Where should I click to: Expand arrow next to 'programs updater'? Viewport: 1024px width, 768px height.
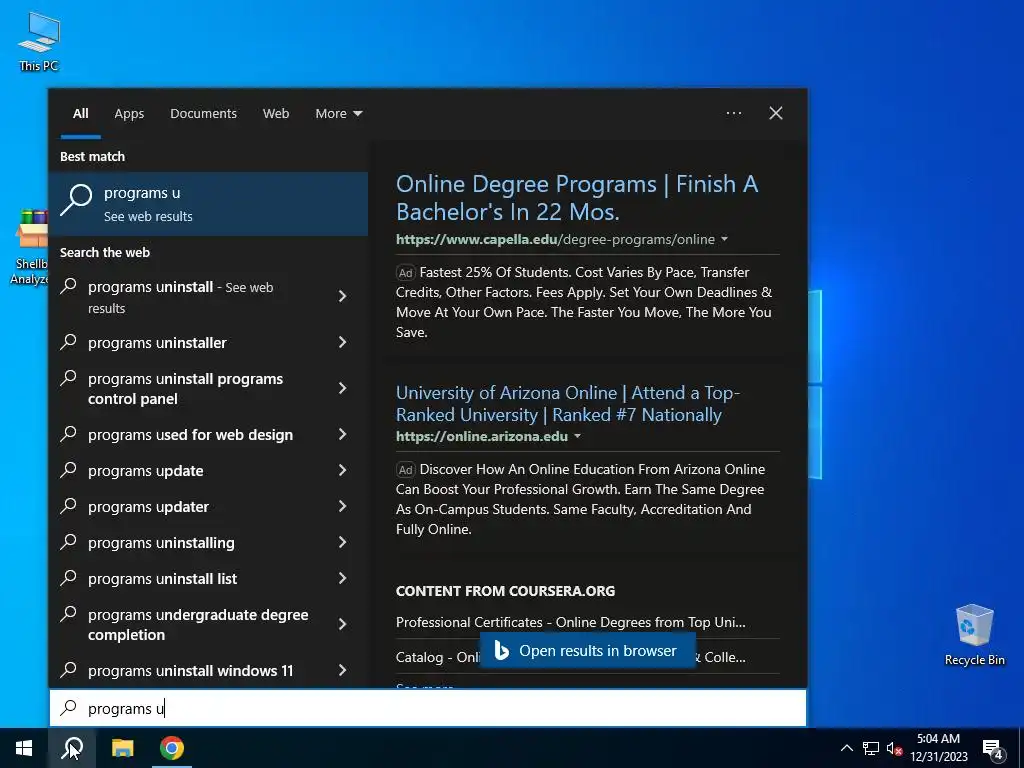[342, 506]
